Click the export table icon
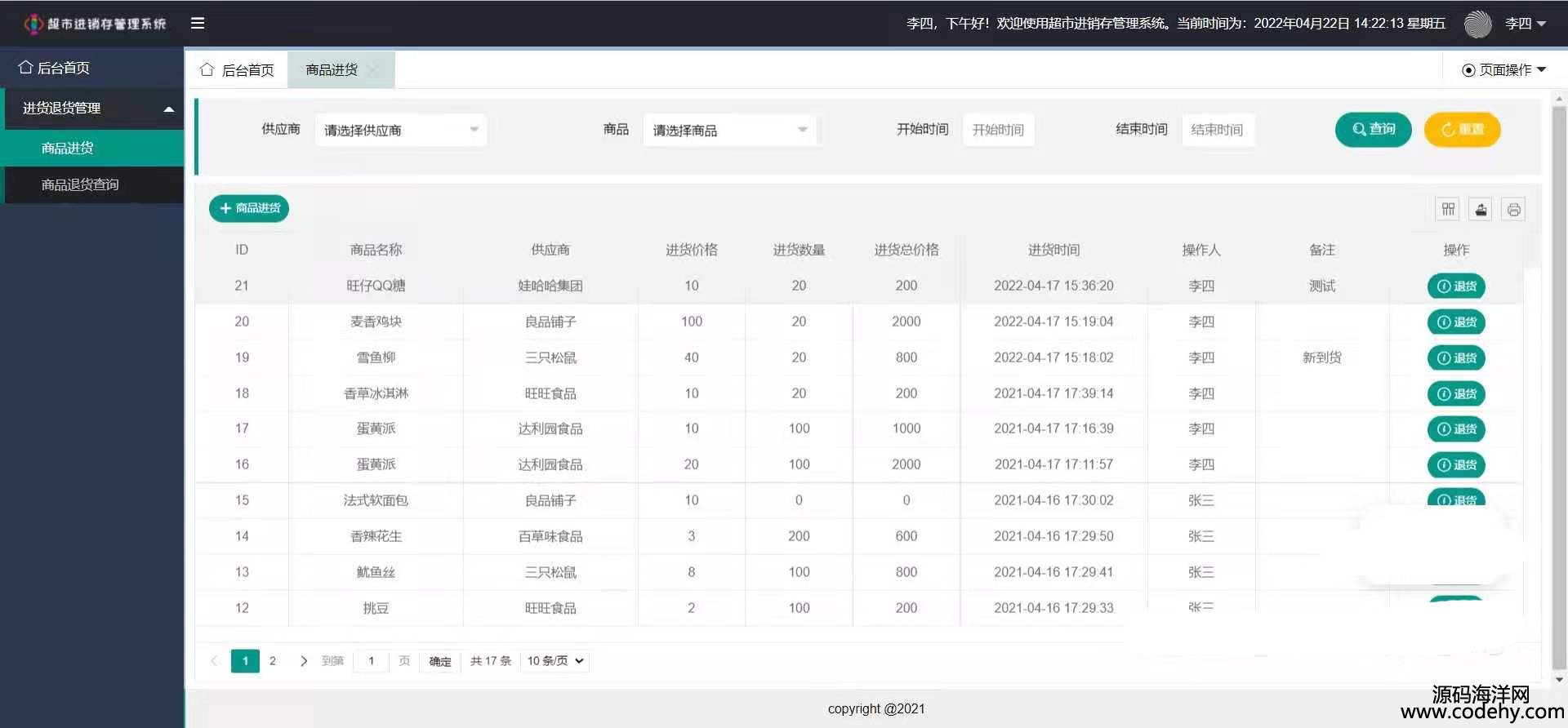The height and width of the screenshot is (728, 1568). 1481,210
